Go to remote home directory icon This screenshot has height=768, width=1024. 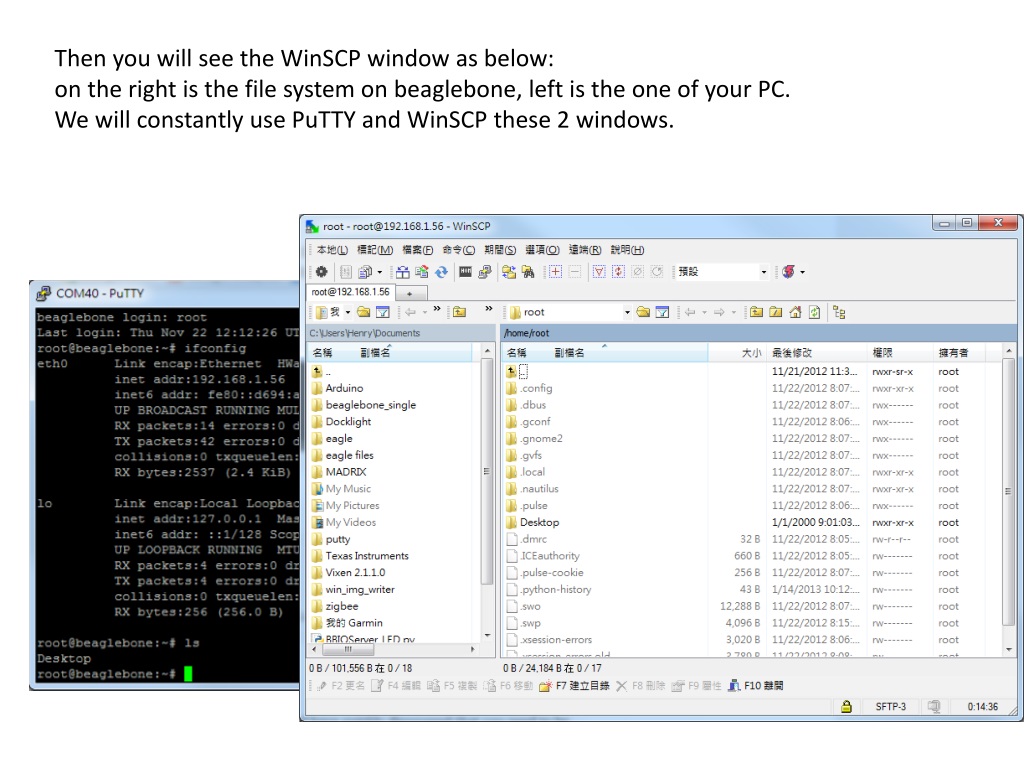795,312
